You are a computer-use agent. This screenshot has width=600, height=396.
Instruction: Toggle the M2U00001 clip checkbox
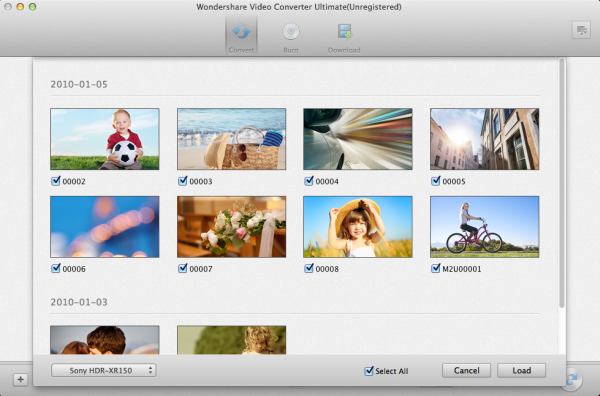(435, 268)
